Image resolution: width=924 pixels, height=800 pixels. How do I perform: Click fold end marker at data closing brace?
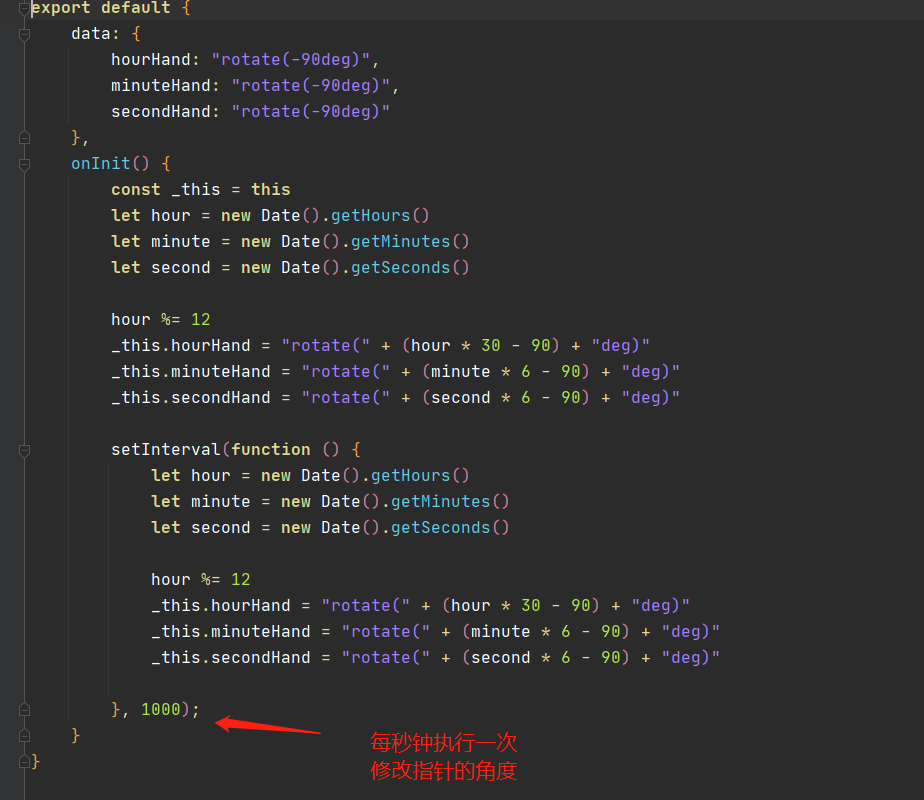tap(25, 137)
